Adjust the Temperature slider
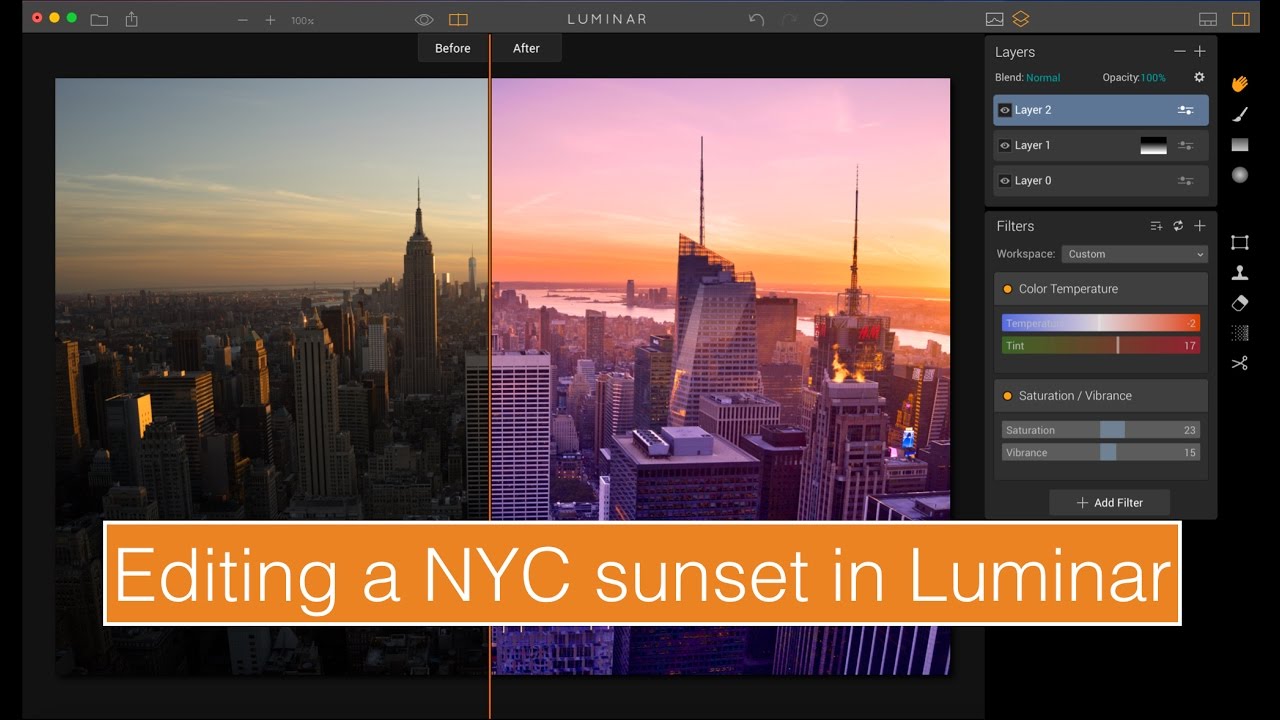1280x720 pixels. (1101, 323)
